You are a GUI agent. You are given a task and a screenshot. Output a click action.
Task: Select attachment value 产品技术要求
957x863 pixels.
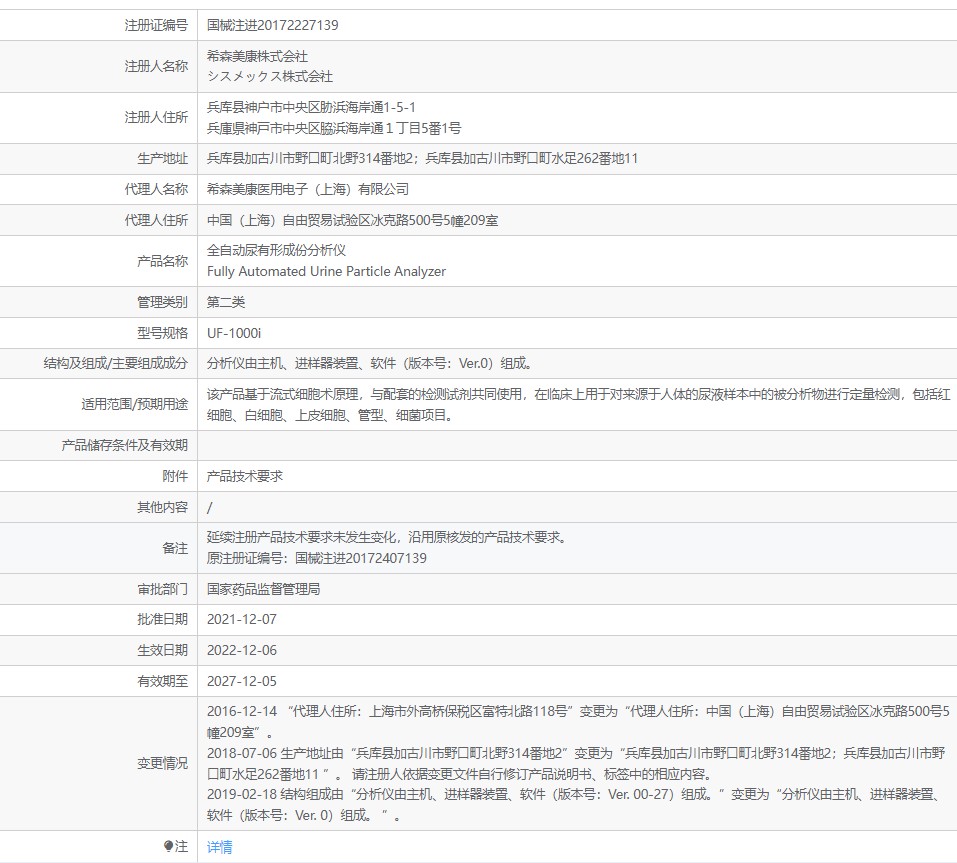[x=245, y=476]
